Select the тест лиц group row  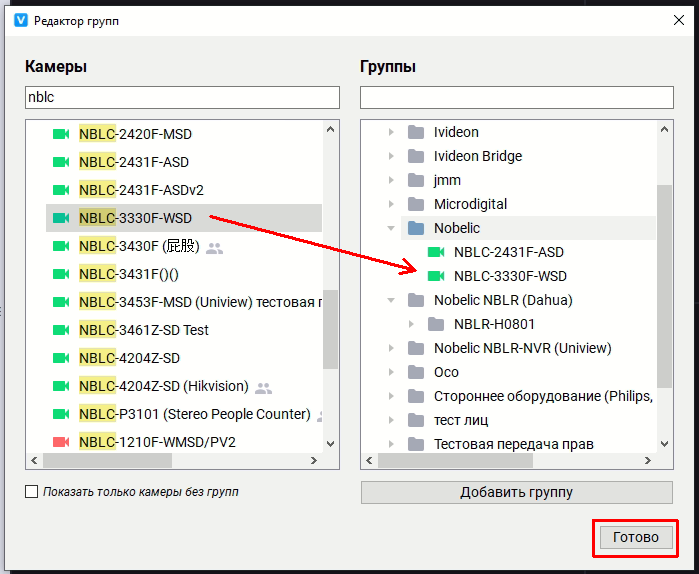tap(528, 420)
